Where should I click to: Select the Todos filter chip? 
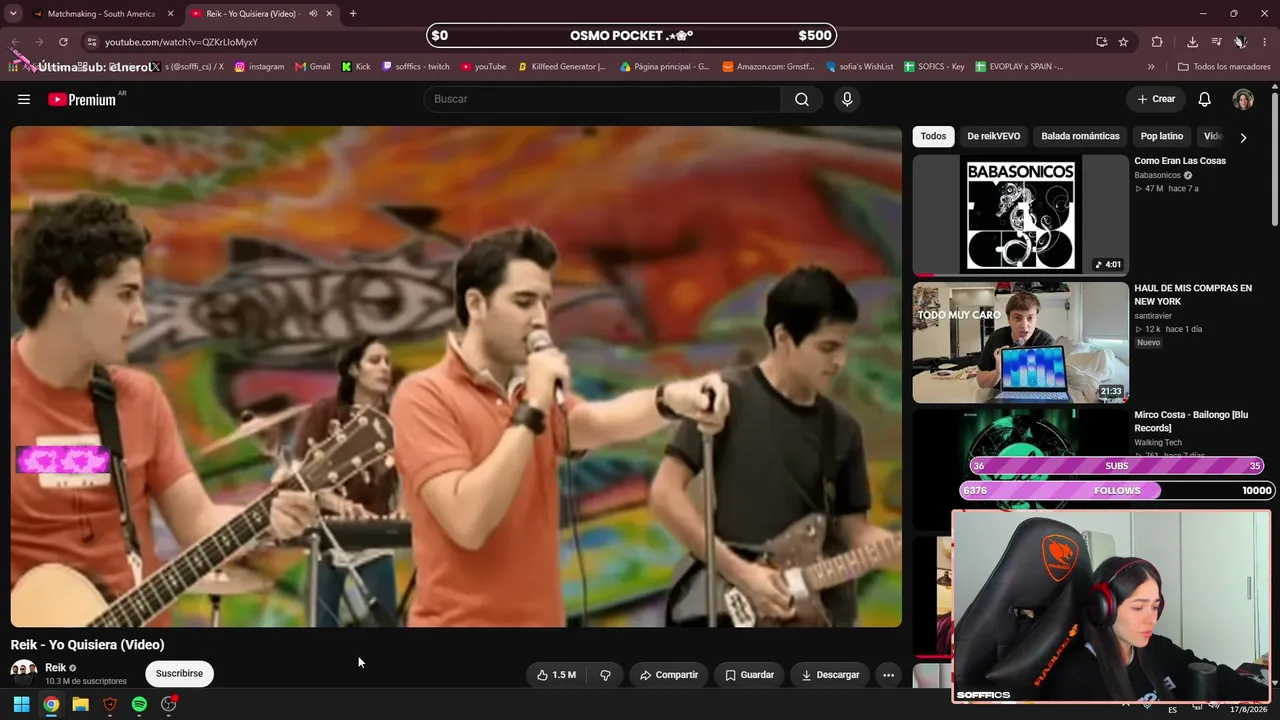click(933, 136)
